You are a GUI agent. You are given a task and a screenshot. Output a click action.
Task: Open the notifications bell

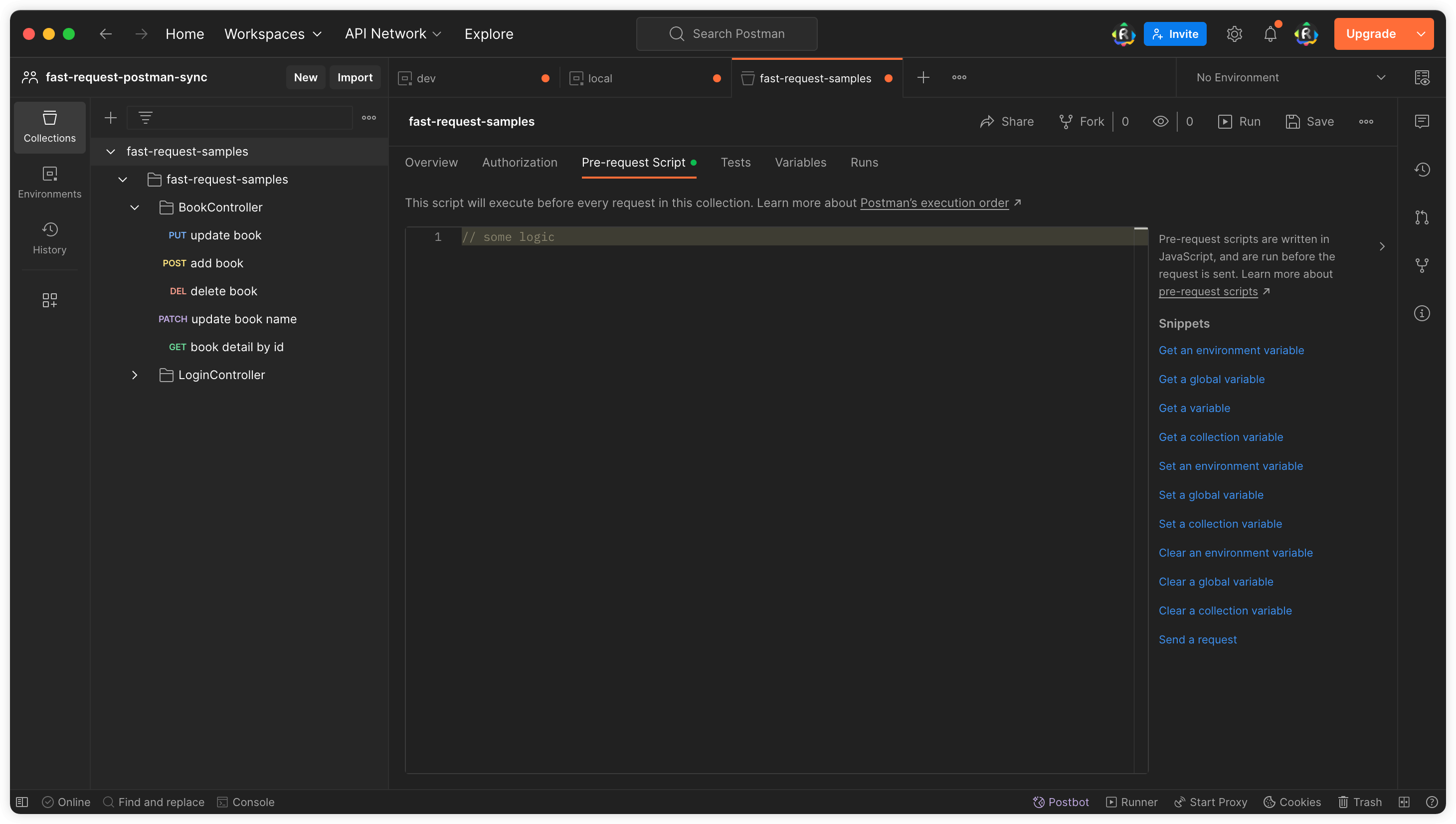(1270, 34)
